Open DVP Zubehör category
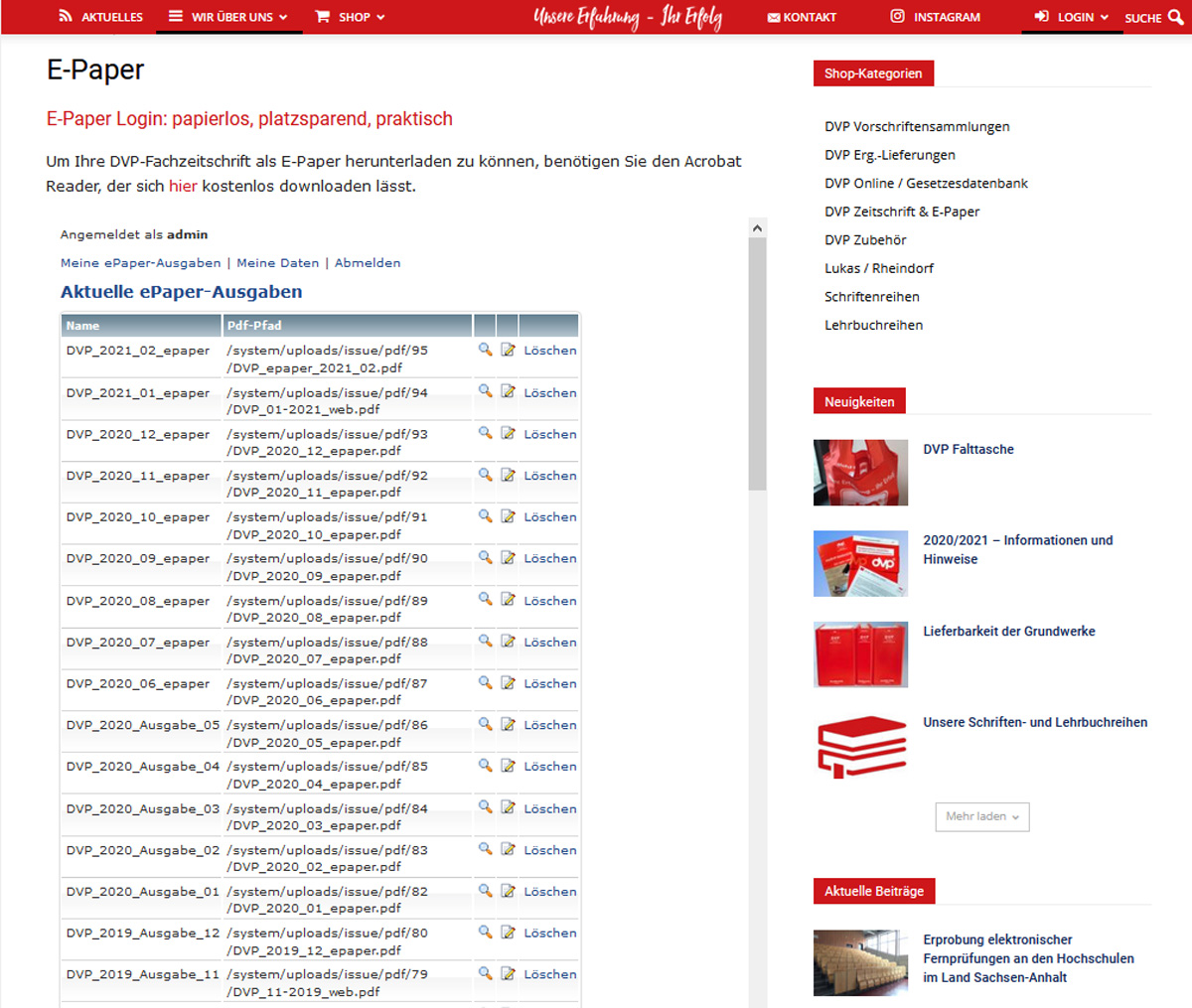The height and width of the screenshot is (1008, 1192). click(x=865, y=240)
